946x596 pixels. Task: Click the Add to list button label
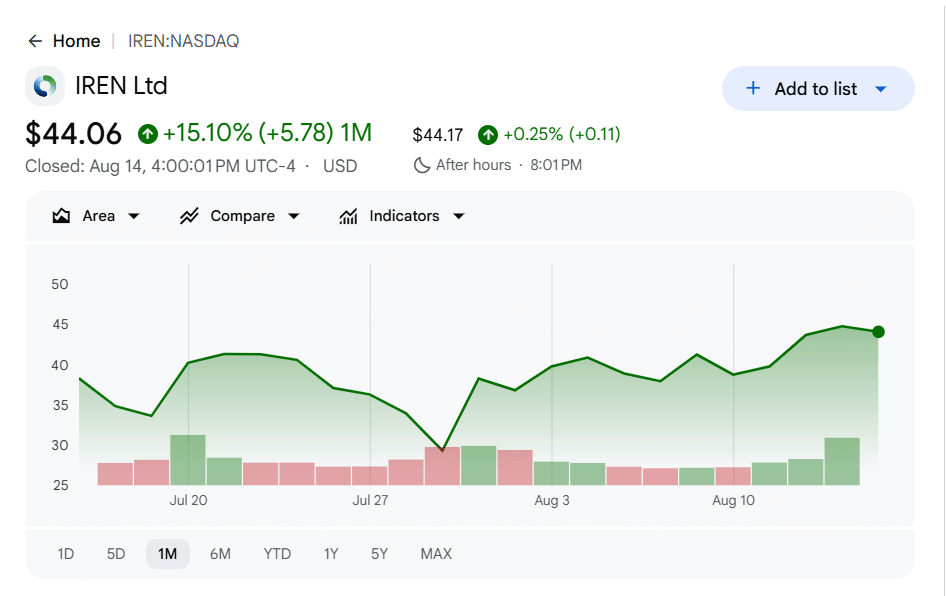(816, 89)
